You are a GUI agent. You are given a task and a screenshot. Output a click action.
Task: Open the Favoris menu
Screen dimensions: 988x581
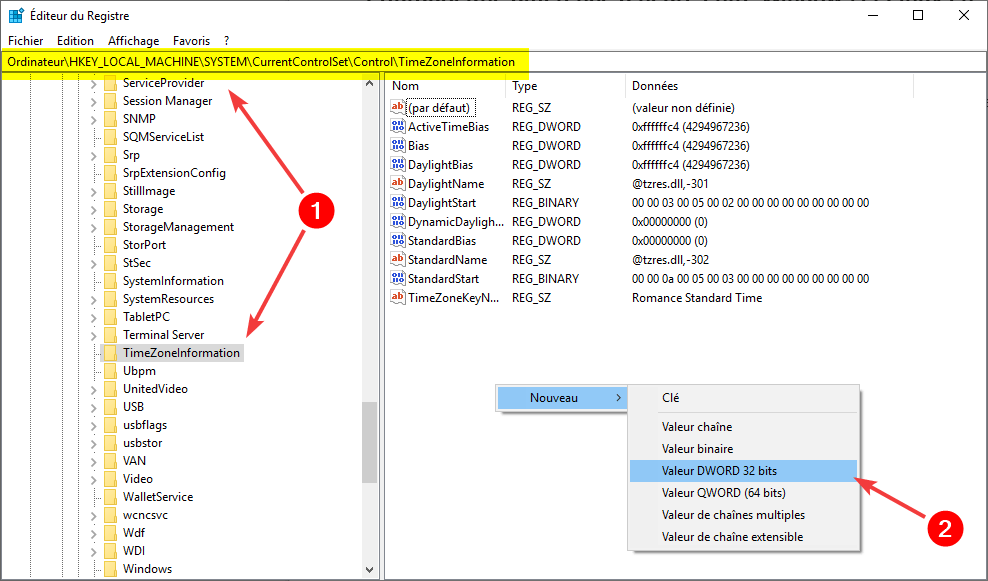click(x=192, y=40)
